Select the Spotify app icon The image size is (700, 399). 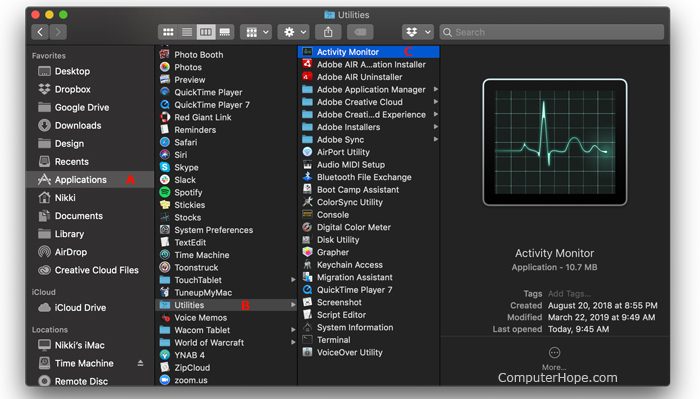[165, 192]
